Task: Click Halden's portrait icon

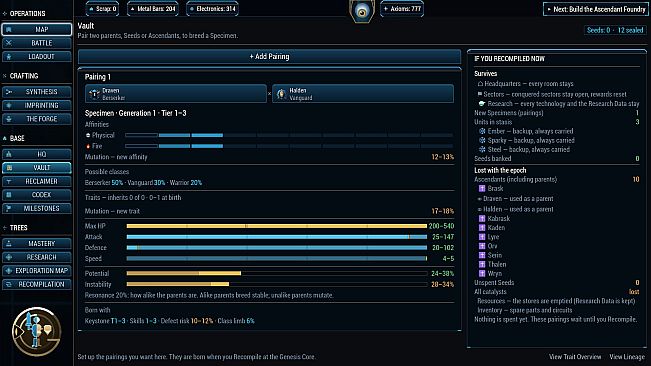Action: [281, 94]
